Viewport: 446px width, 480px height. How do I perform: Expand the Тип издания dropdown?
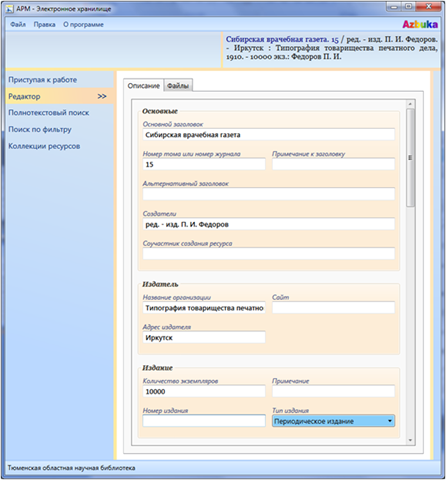tap(333, 421)
